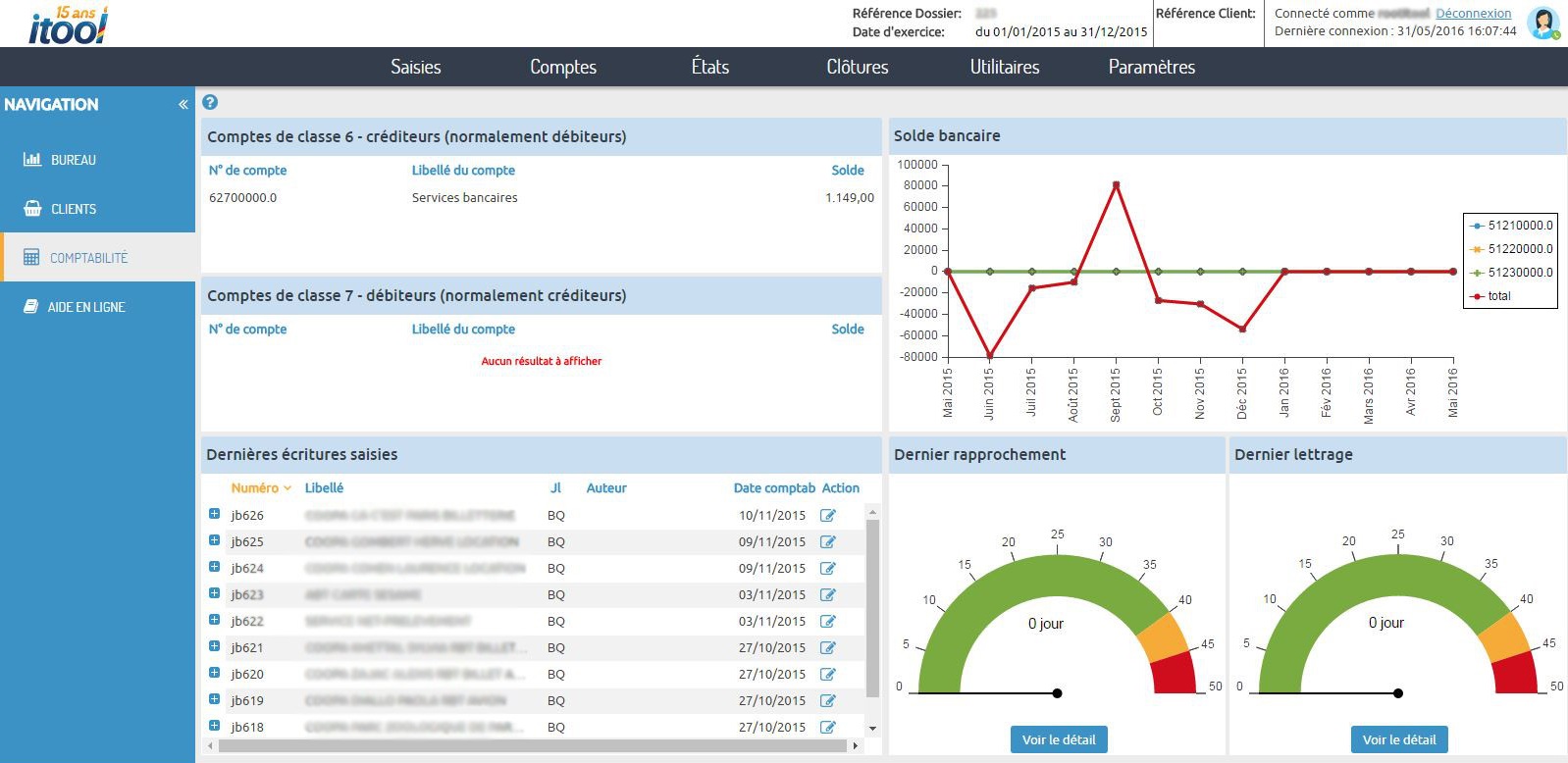The width and height of the screenshot is (1568, 763).
Task: Collapse the navigation sidebar with double chevron
Action: pos(183,105)
